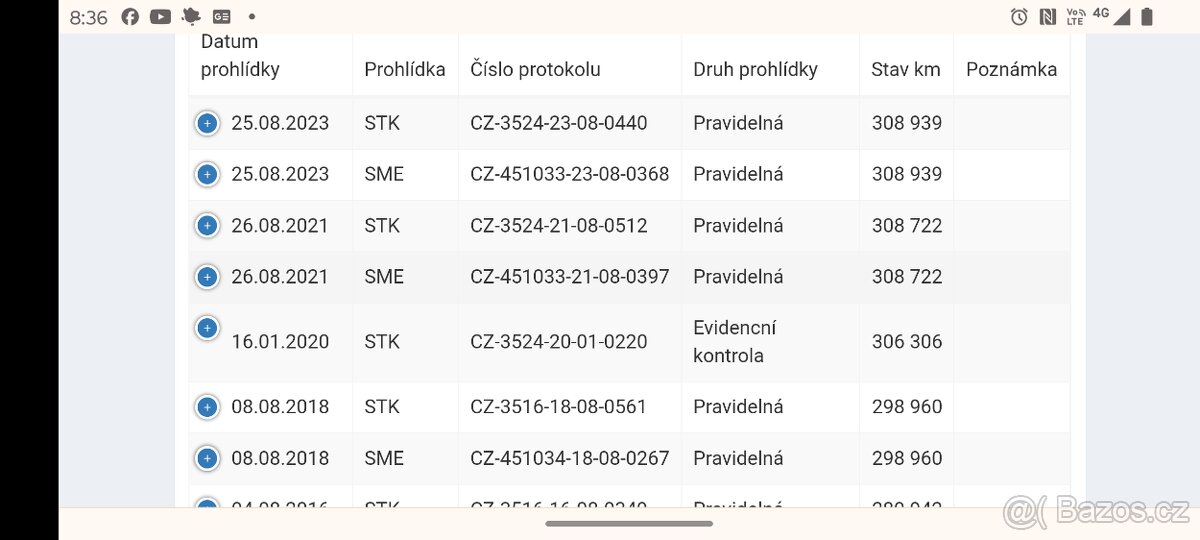Expand the 25.08.2023 SME inspection row
1200x540 pixels.
207,174
